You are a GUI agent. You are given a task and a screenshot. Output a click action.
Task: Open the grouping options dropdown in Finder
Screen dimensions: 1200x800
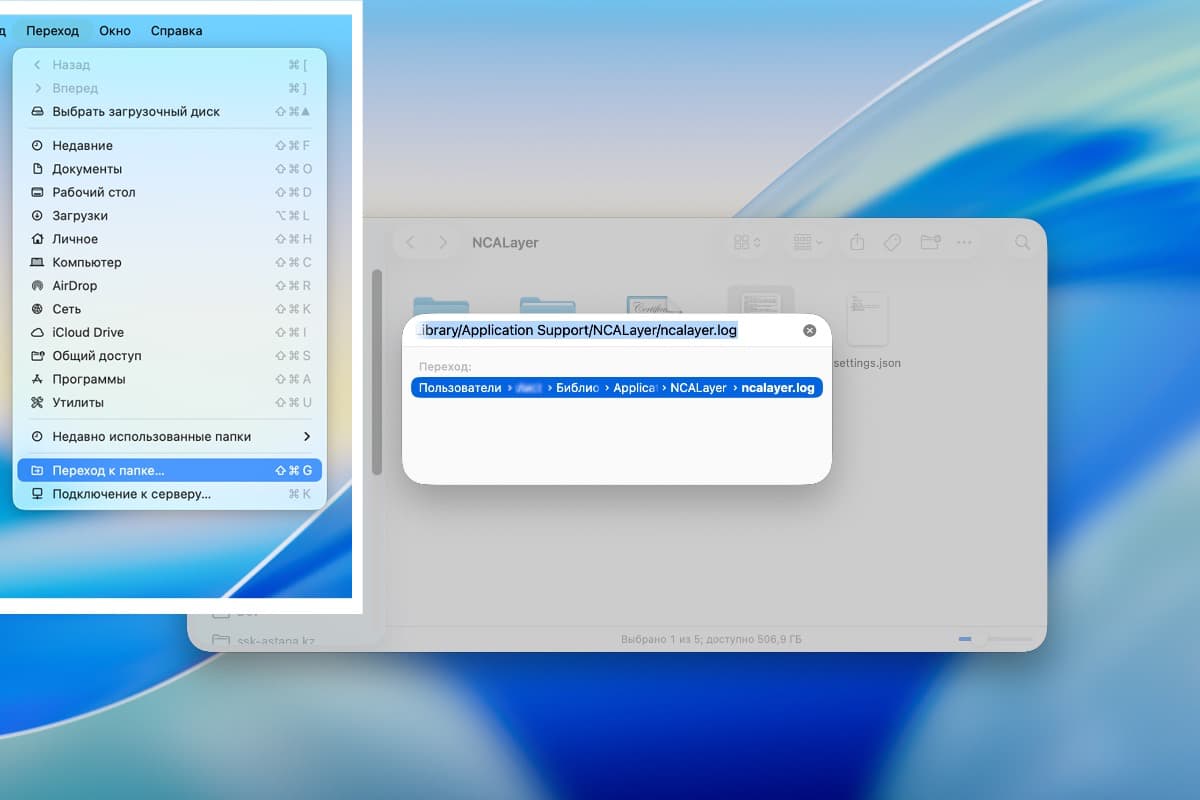point(808,242)
